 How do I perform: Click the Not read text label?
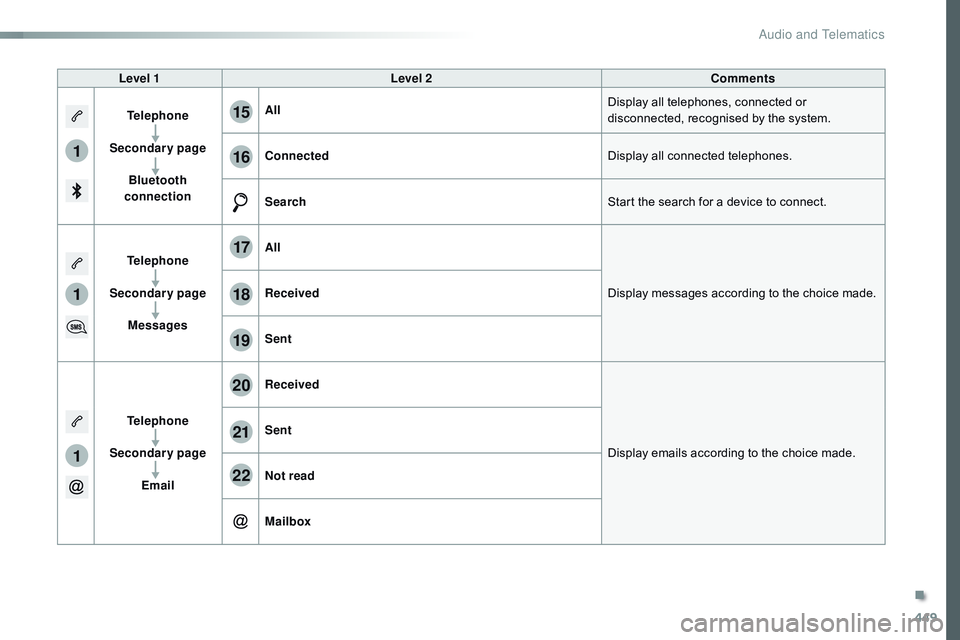tap(289, 476)
